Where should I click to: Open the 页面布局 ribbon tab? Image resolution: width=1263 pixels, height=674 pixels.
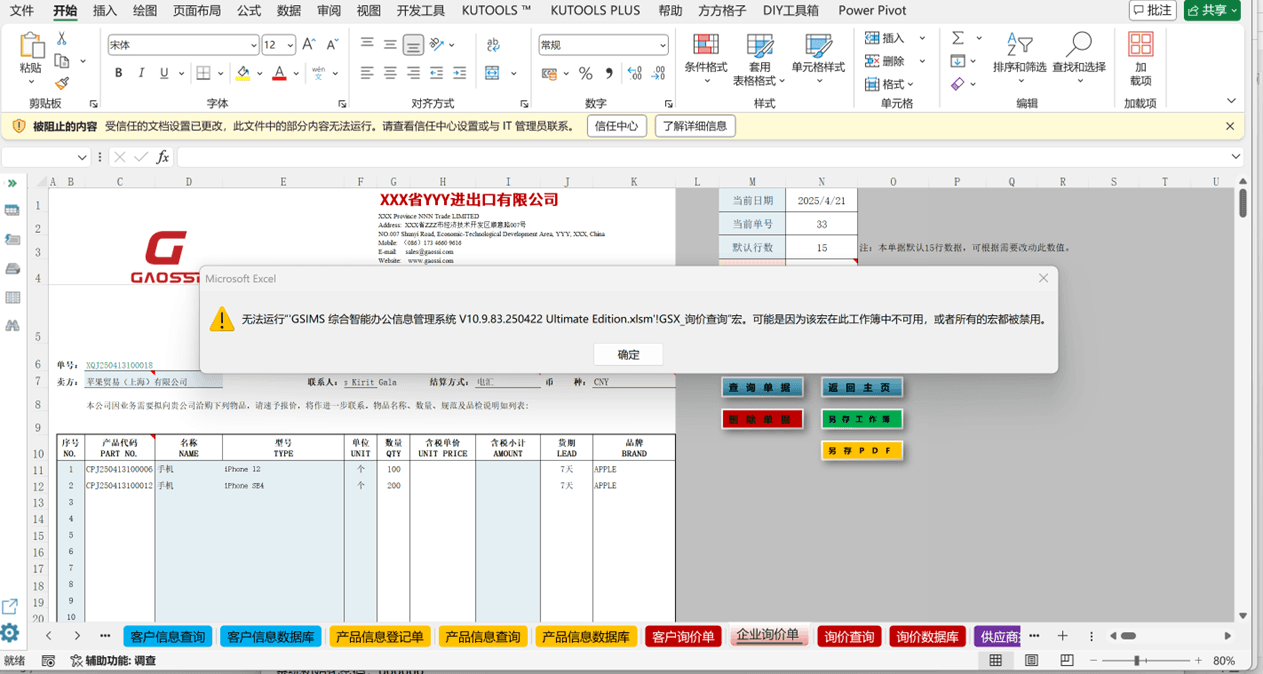point(197,11)
